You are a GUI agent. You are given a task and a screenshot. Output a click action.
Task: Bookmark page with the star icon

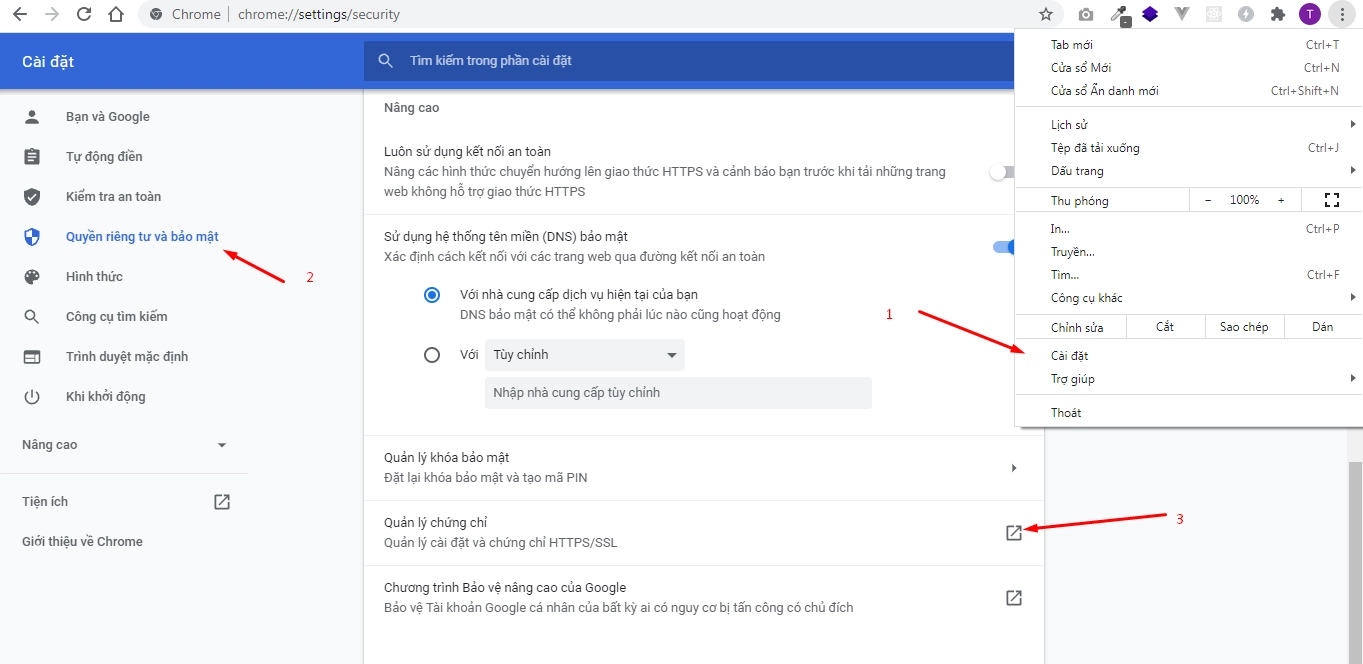point(1046,15)
